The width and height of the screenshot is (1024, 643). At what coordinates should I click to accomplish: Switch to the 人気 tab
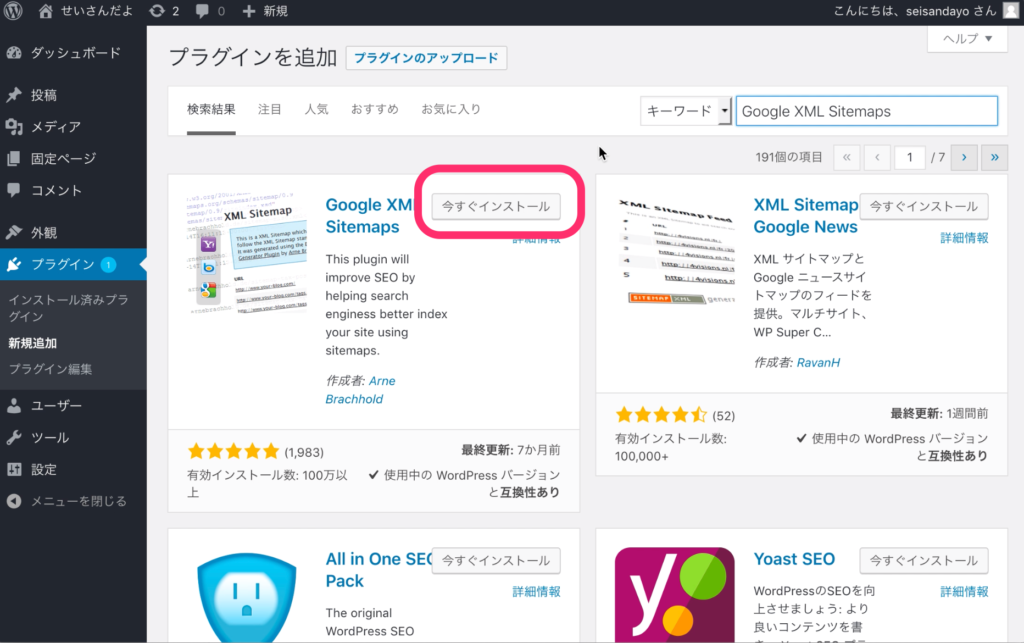coord(316,109)
